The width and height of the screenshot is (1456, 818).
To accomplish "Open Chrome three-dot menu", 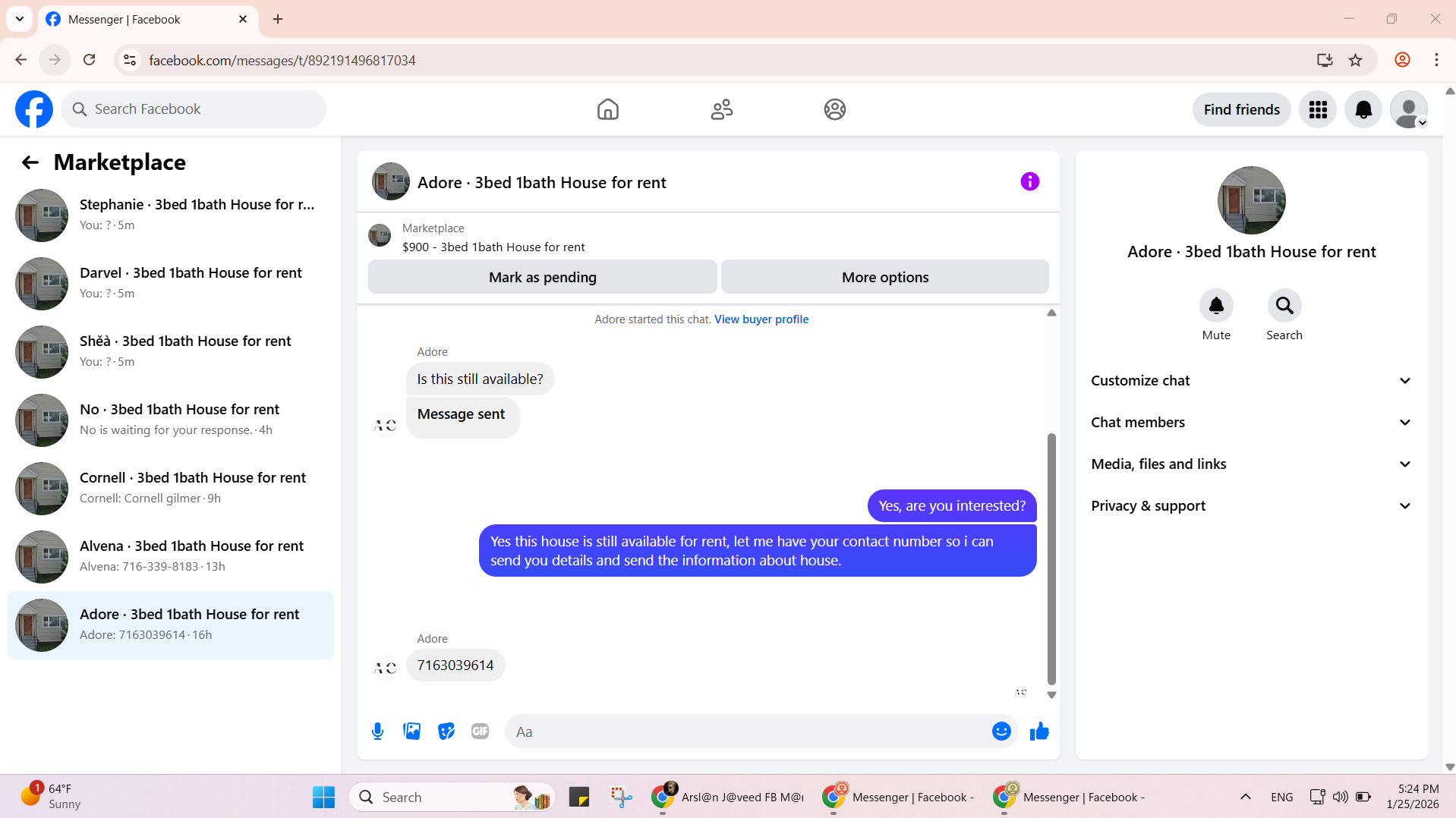I will click(x=1436, y=60).
